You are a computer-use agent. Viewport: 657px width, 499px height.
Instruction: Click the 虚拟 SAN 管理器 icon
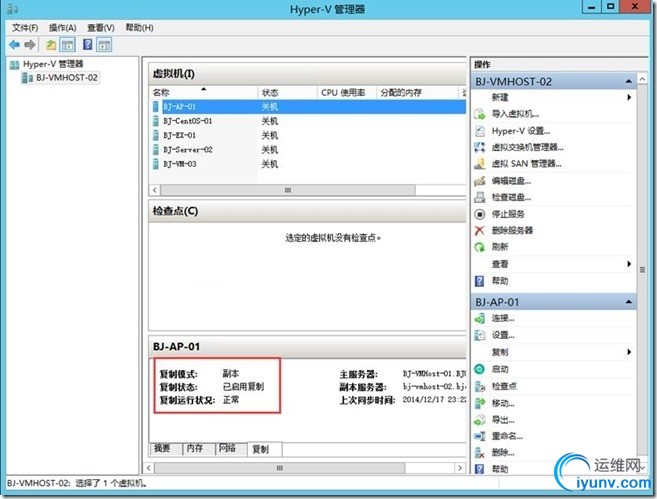480,164
